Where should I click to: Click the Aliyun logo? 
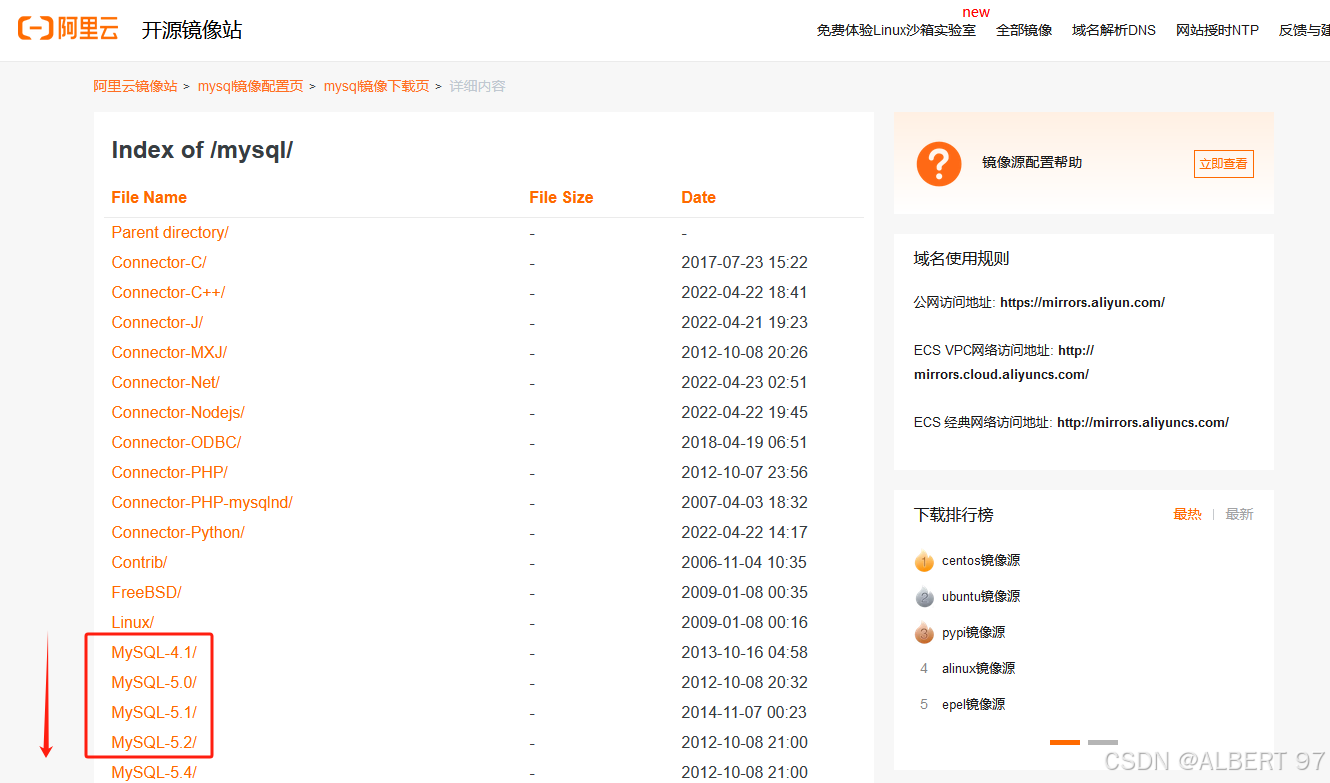[68, 28]
